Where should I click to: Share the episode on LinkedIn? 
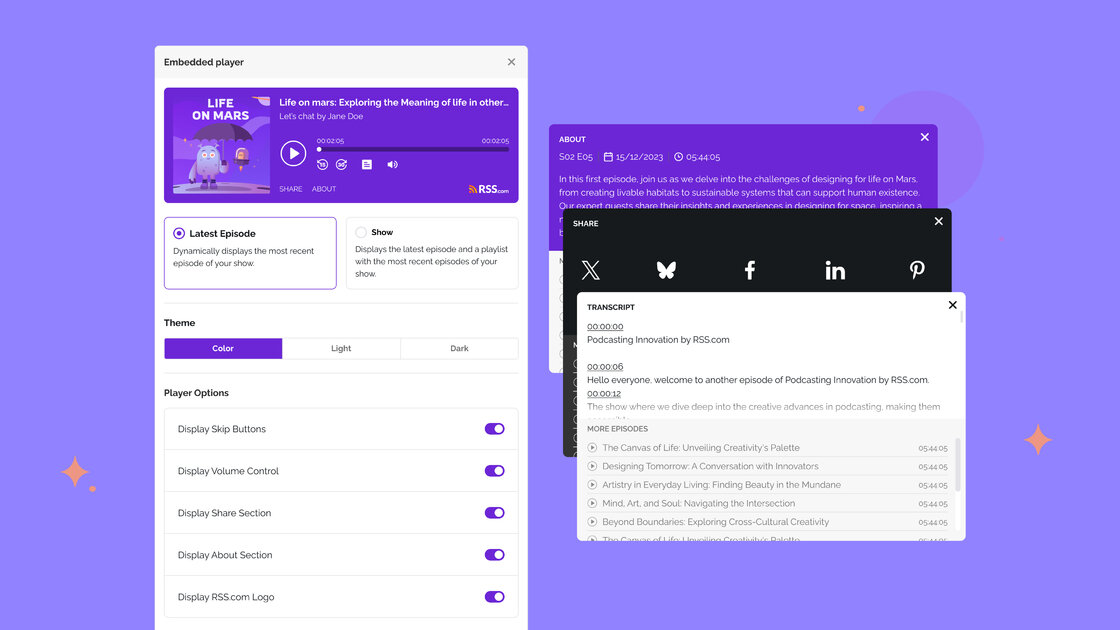(x=835, y=270)
